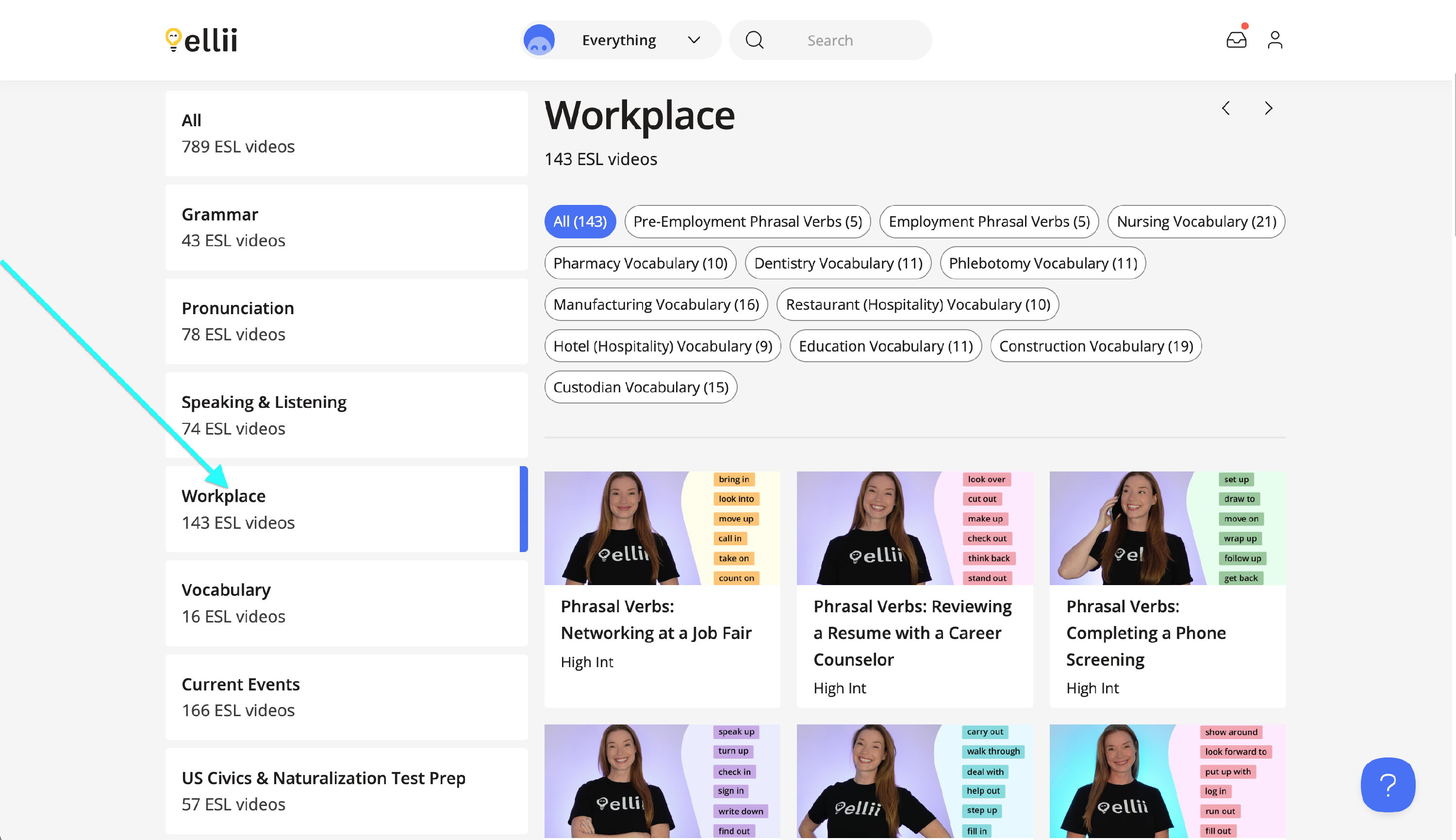Viewport: 1456px width, 840px height.
Task: Open the Current Events sidebar category
Action: click(x=346, y=697)
